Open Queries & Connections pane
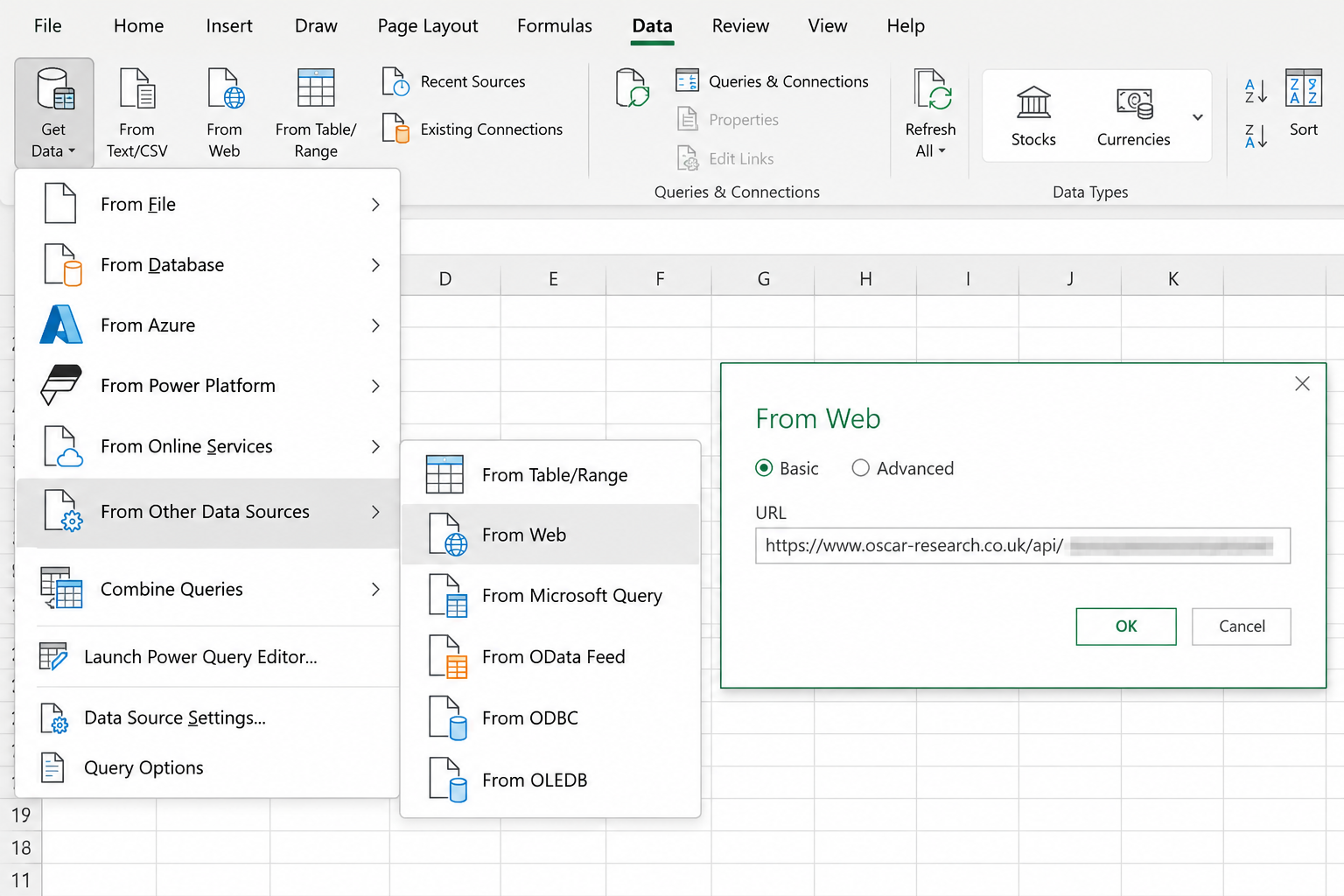 point(773,81)
